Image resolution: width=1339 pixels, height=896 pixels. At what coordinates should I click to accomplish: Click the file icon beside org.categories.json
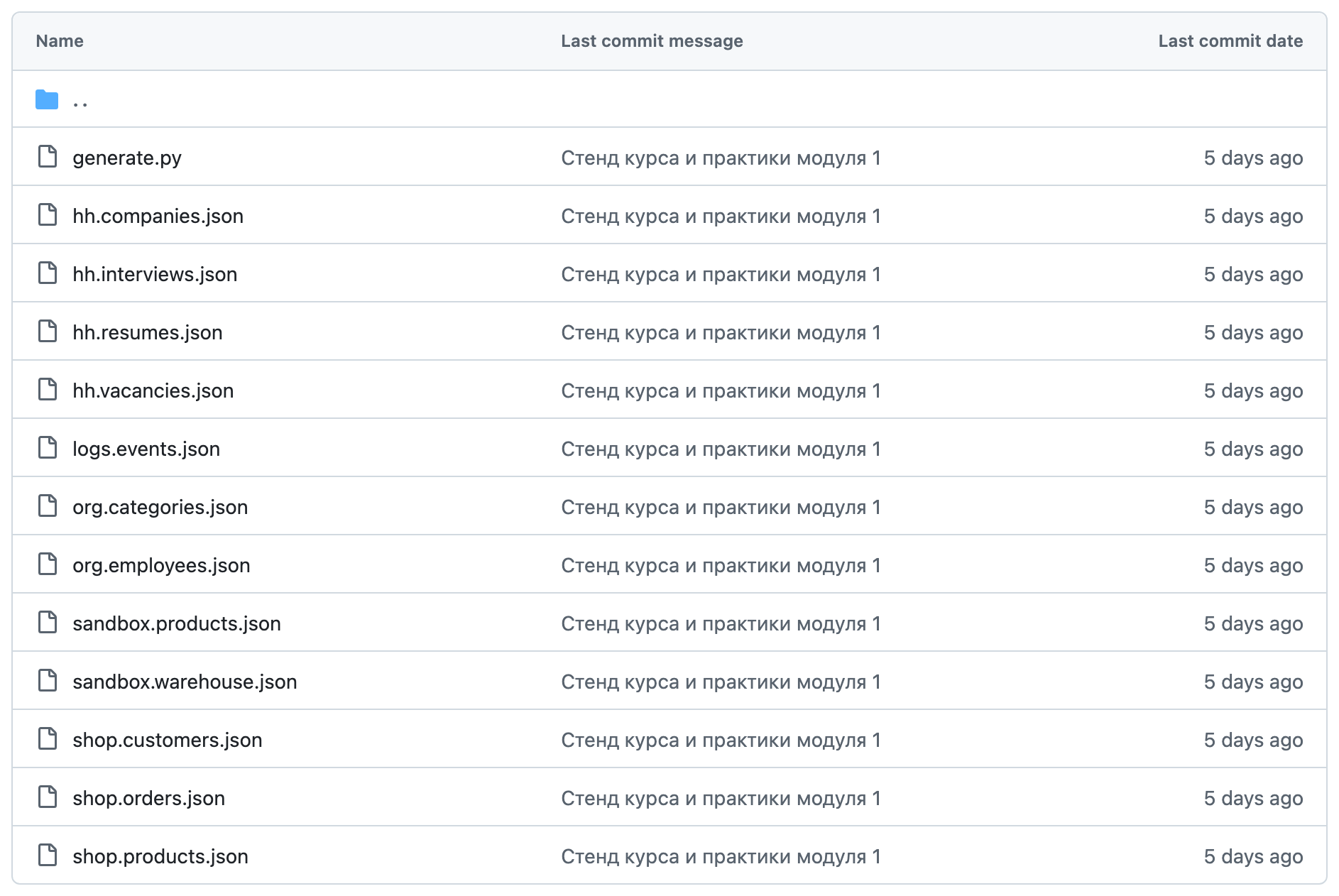(48, 506)
